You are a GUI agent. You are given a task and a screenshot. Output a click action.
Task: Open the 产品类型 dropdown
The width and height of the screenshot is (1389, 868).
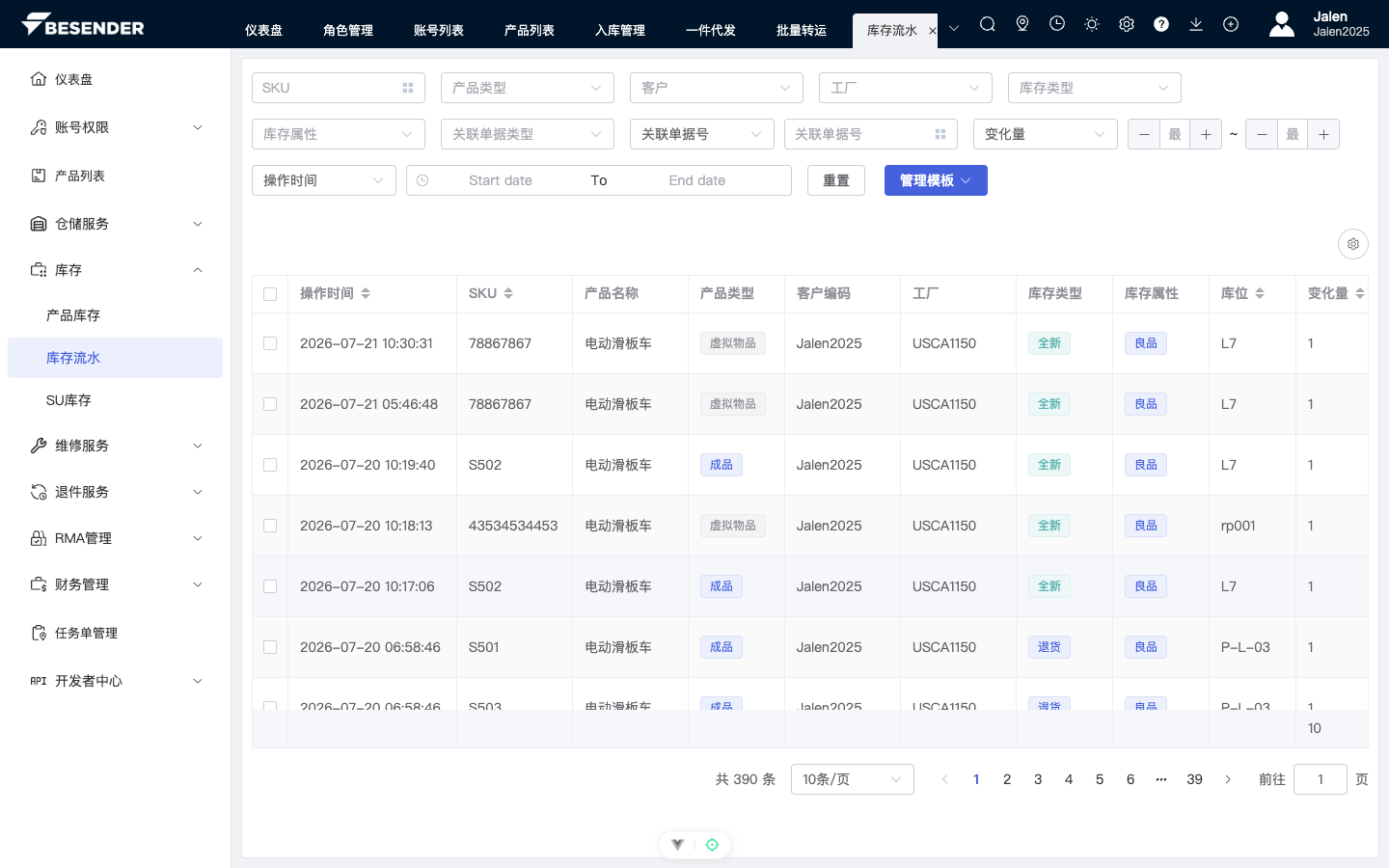pos(528,88)
